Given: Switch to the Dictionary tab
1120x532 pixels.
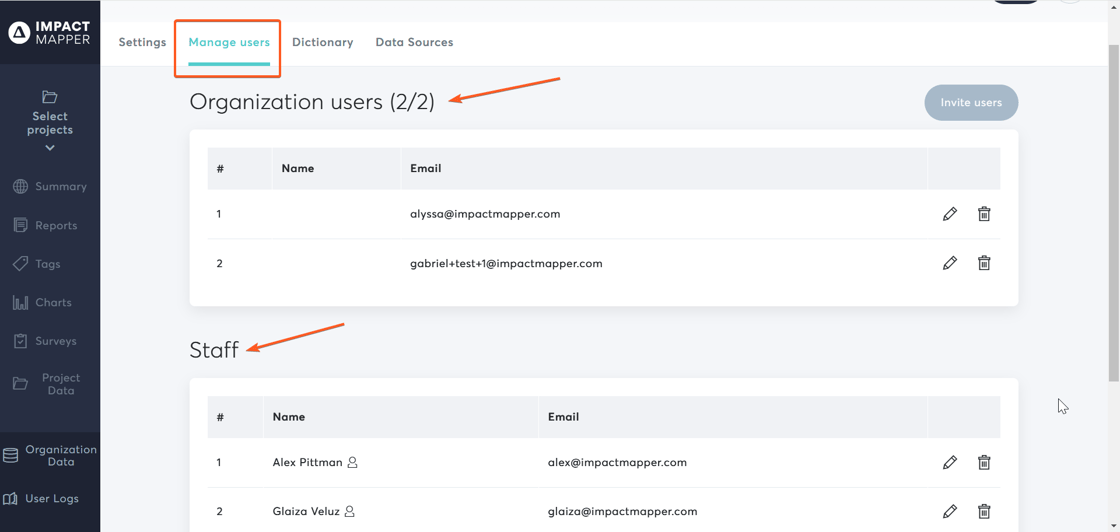Looking at the screenshot, I should click(x=322, y=42).
